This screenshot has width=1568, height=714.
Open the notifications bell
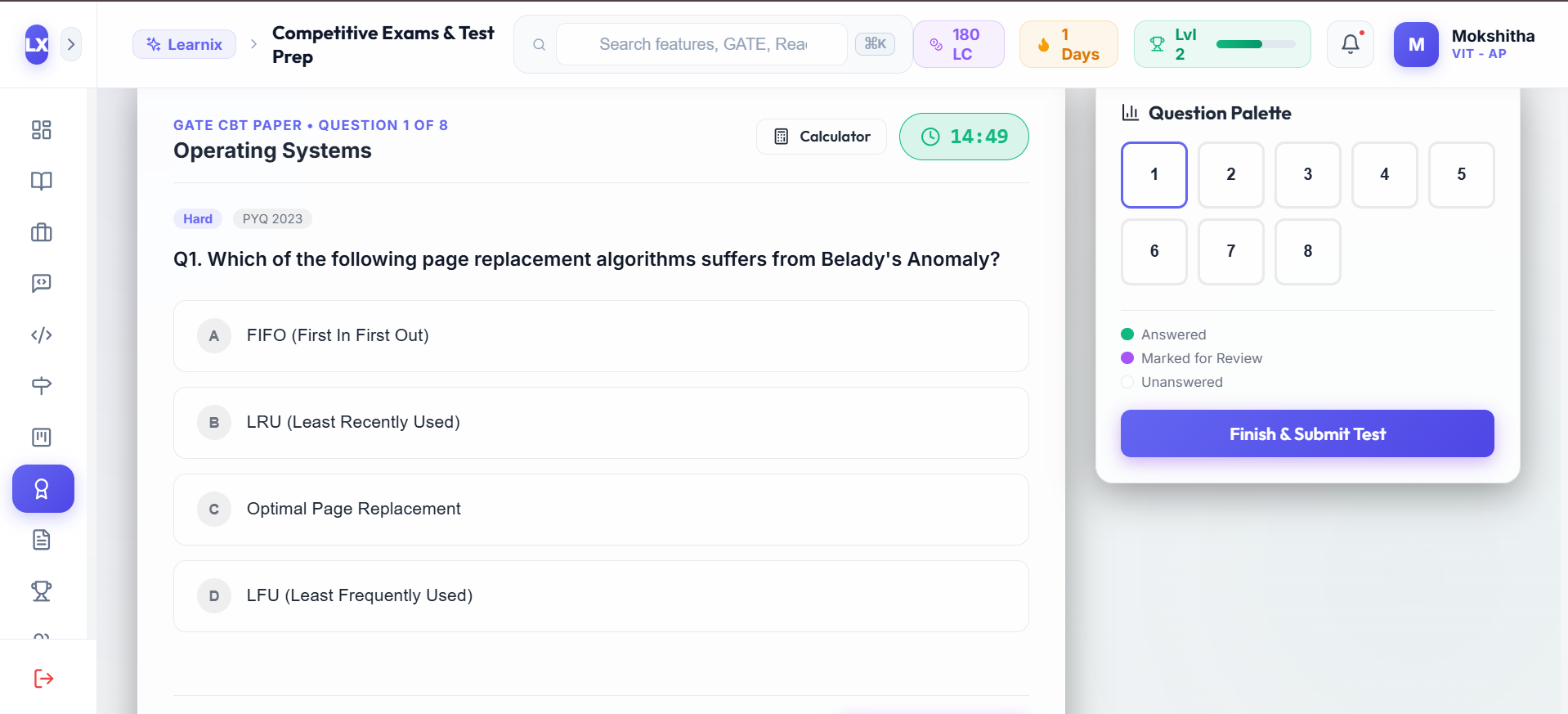coord(1351,44)
